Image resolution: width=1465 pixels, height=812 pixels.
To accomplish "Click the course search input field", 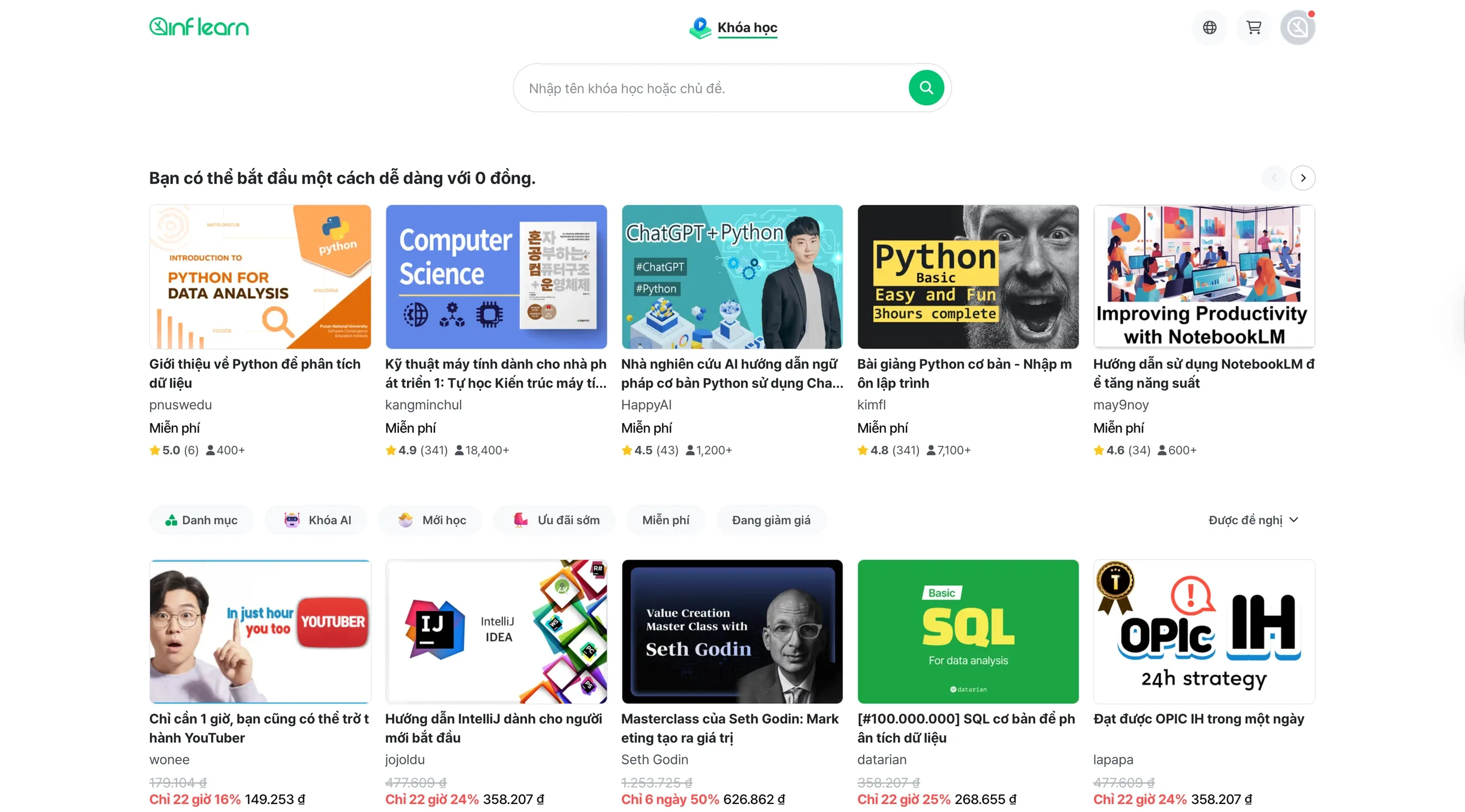I will 710,88.
